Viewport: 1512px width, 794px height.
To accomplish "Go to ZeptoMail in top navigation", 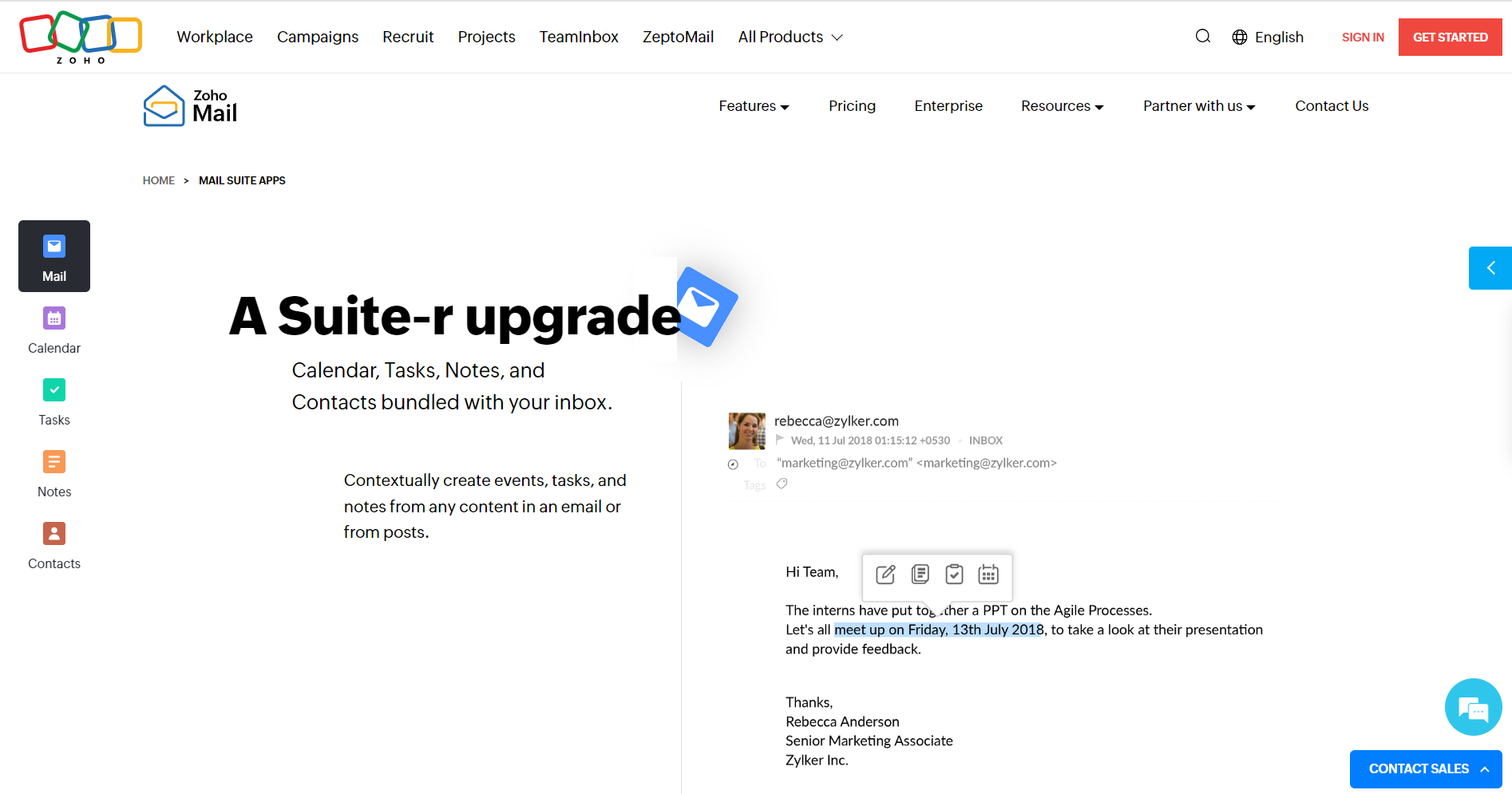I will 678,38.
